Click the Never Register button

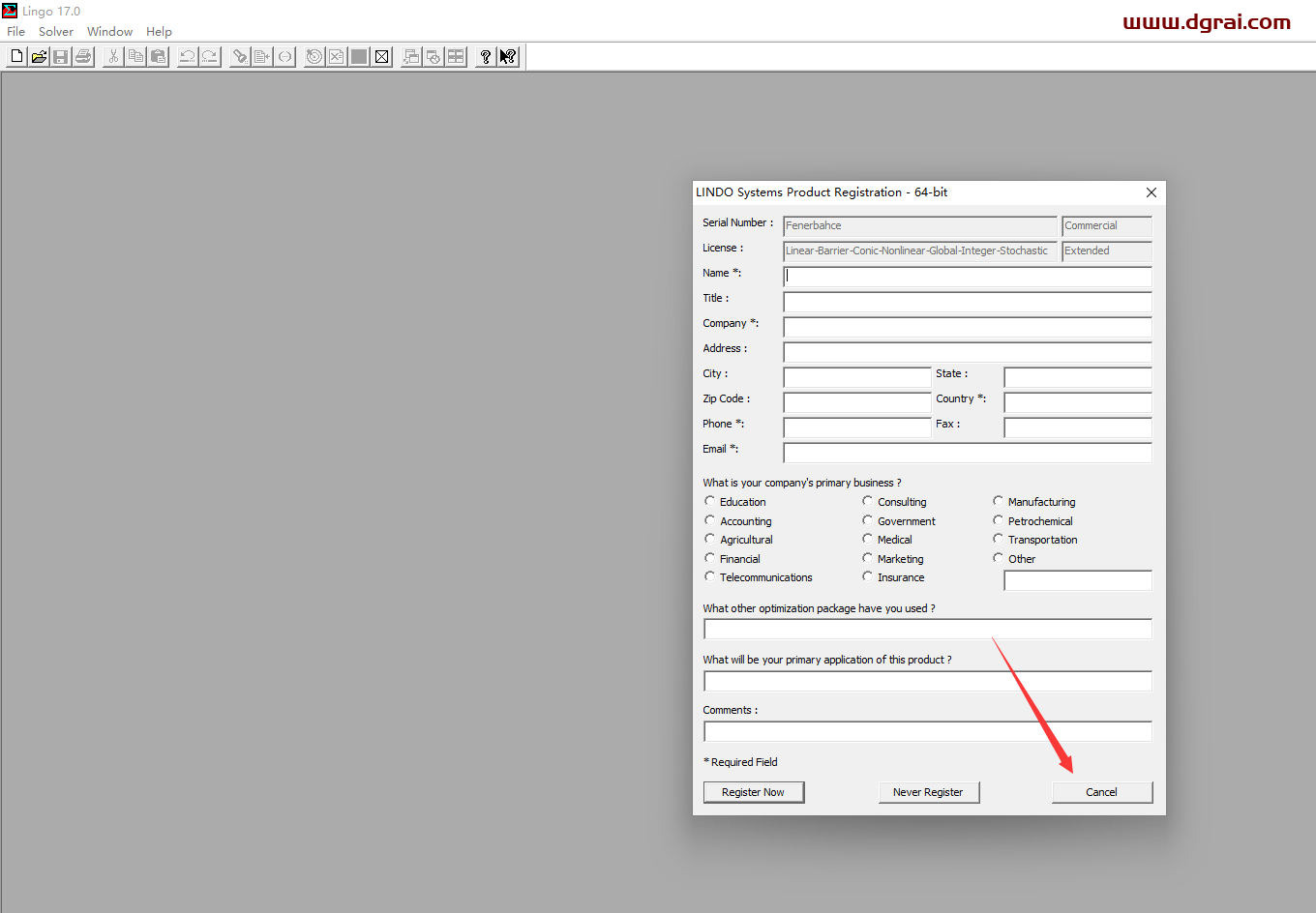tap(929, 792)
